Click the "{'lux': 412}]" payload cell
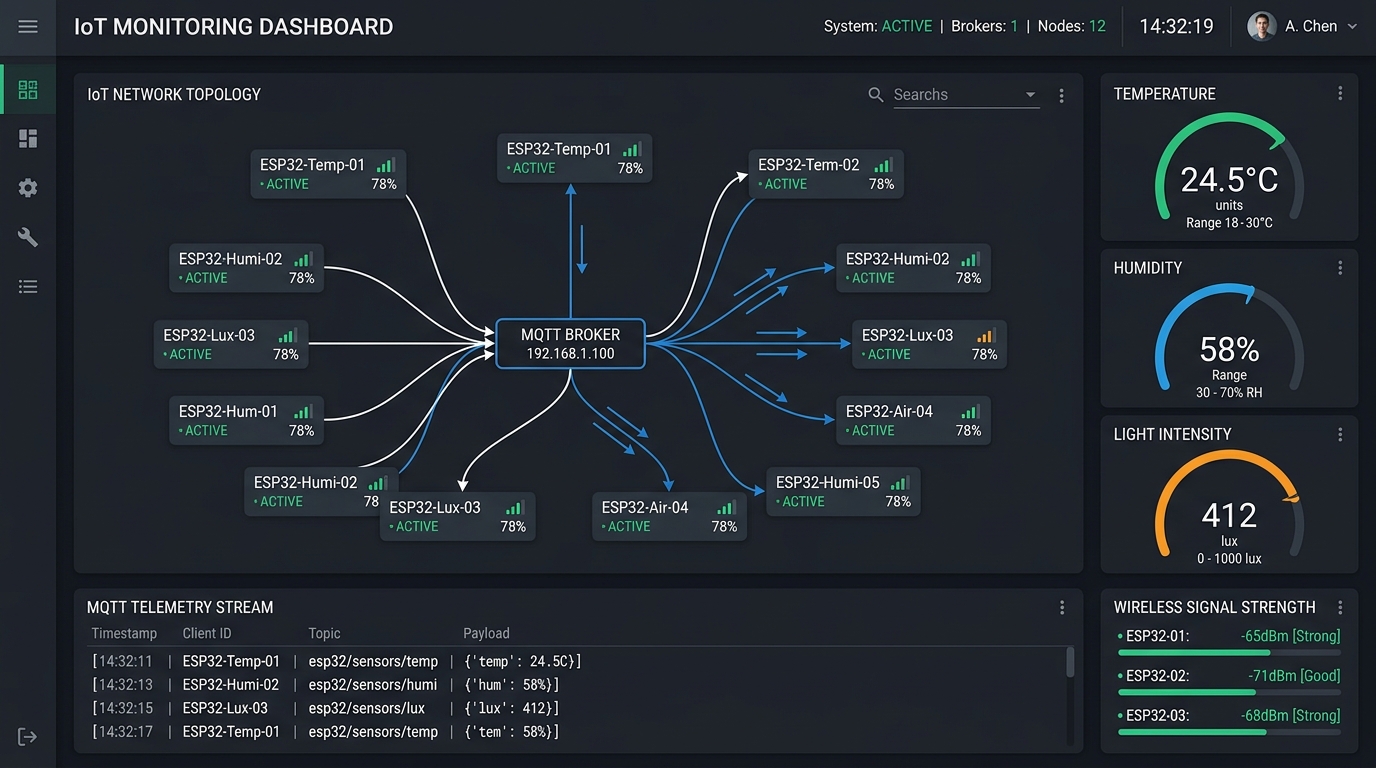The width and height of the screenshot is (1376, 768). [x=512, y=708]
